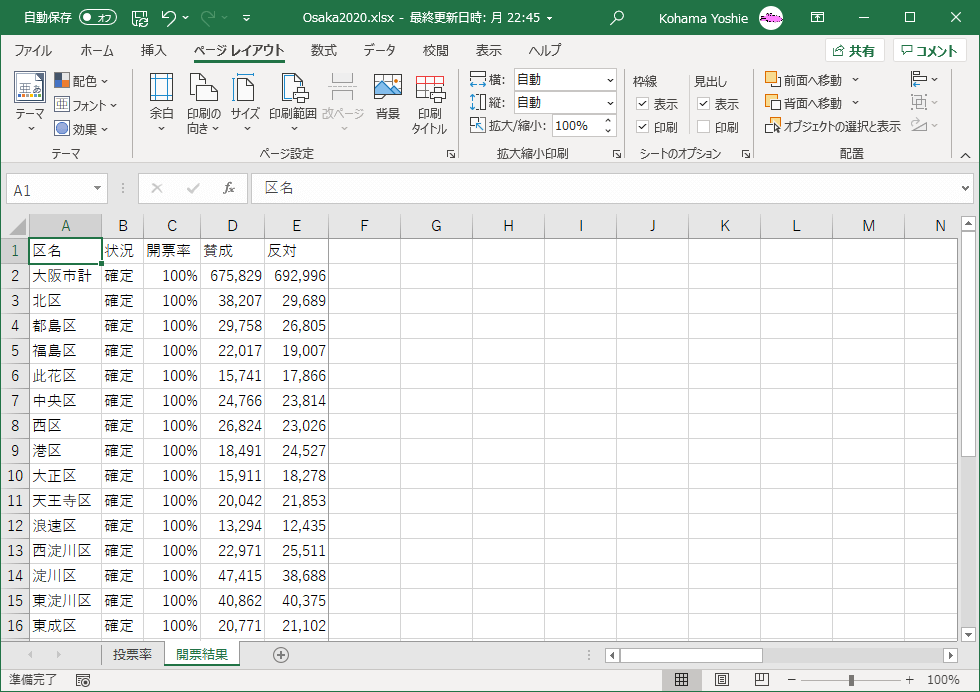Open the 数式 ribbon tab

tap(323, 51)
